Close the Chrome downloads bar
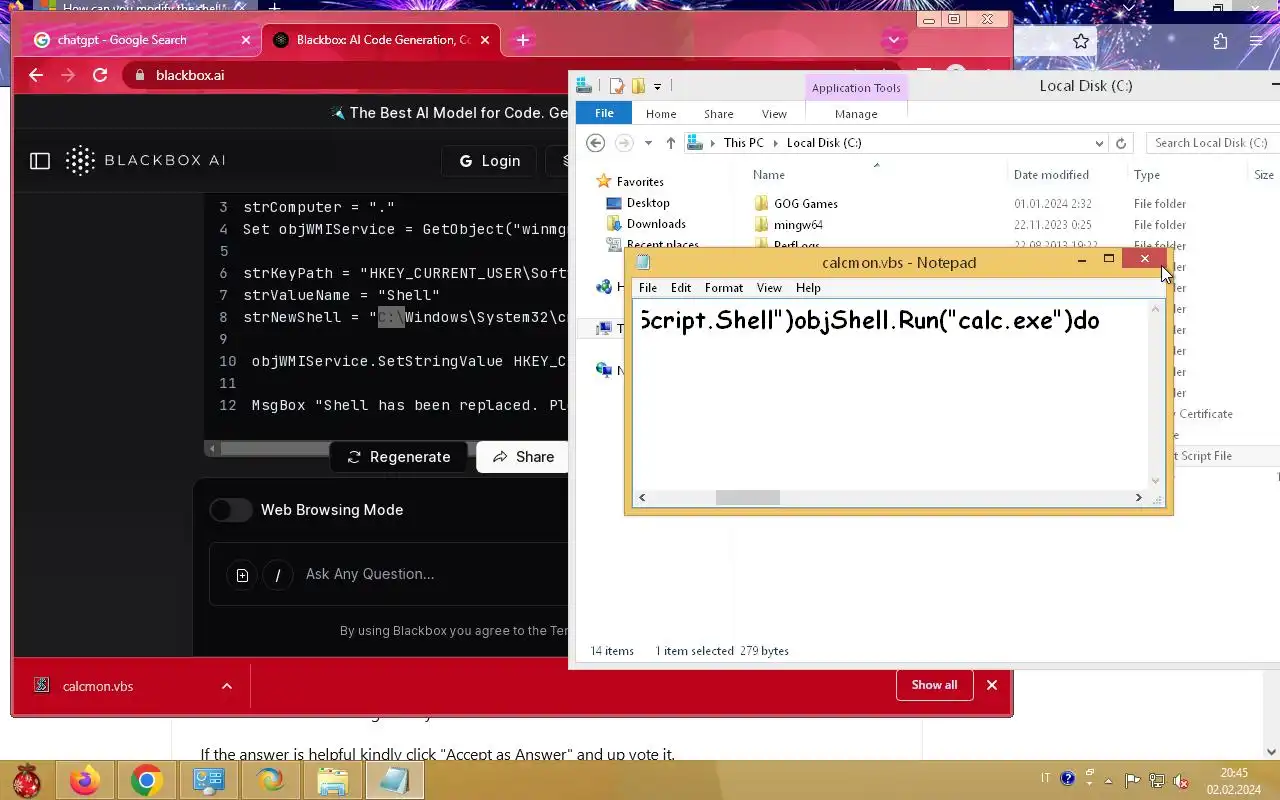The height and width of the screenshot is (800, 1280). 992,685
